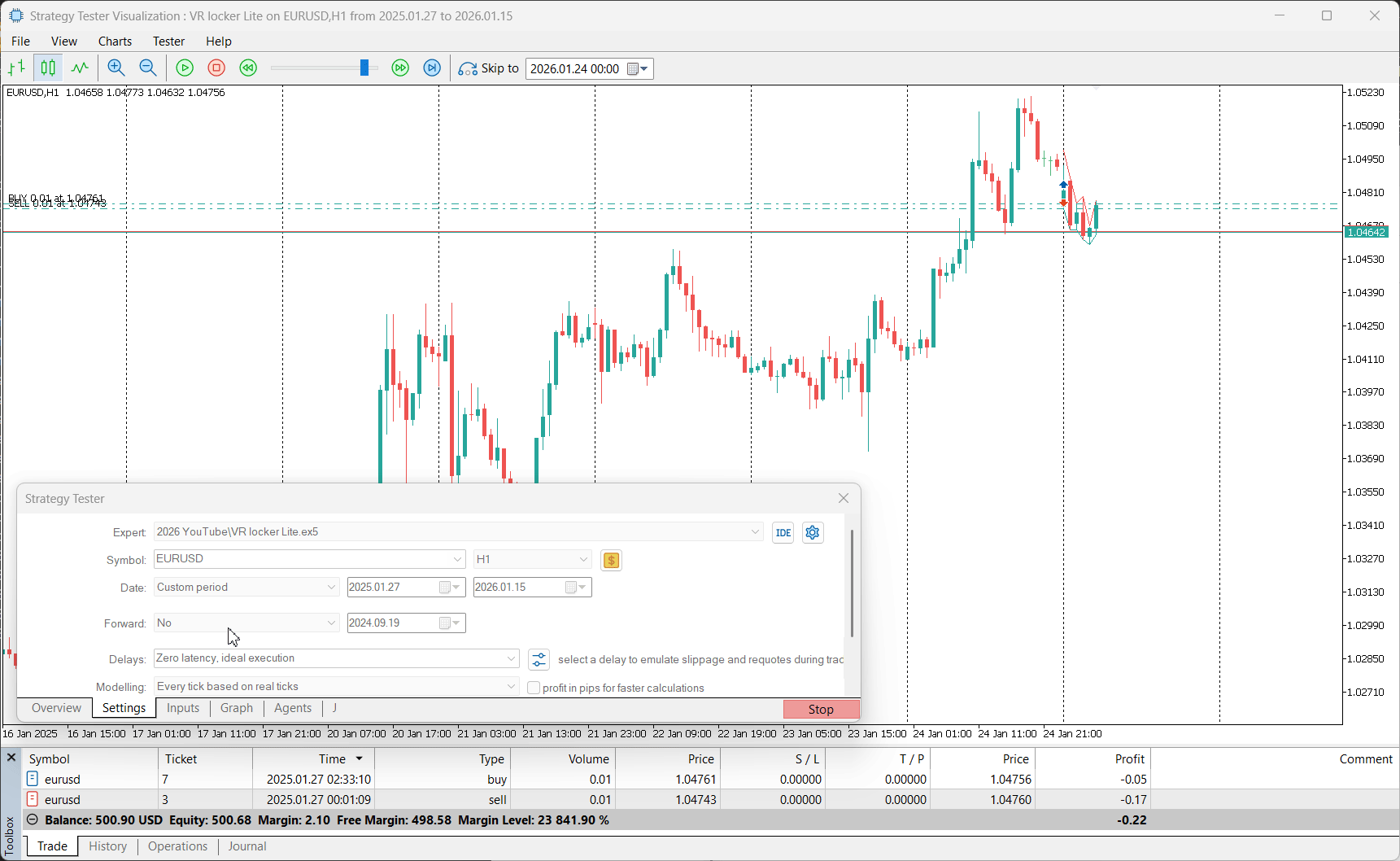Screen dimensions: 1400x861
Task: Close the Strategy Tester panel
Action: tap(844, 498)
